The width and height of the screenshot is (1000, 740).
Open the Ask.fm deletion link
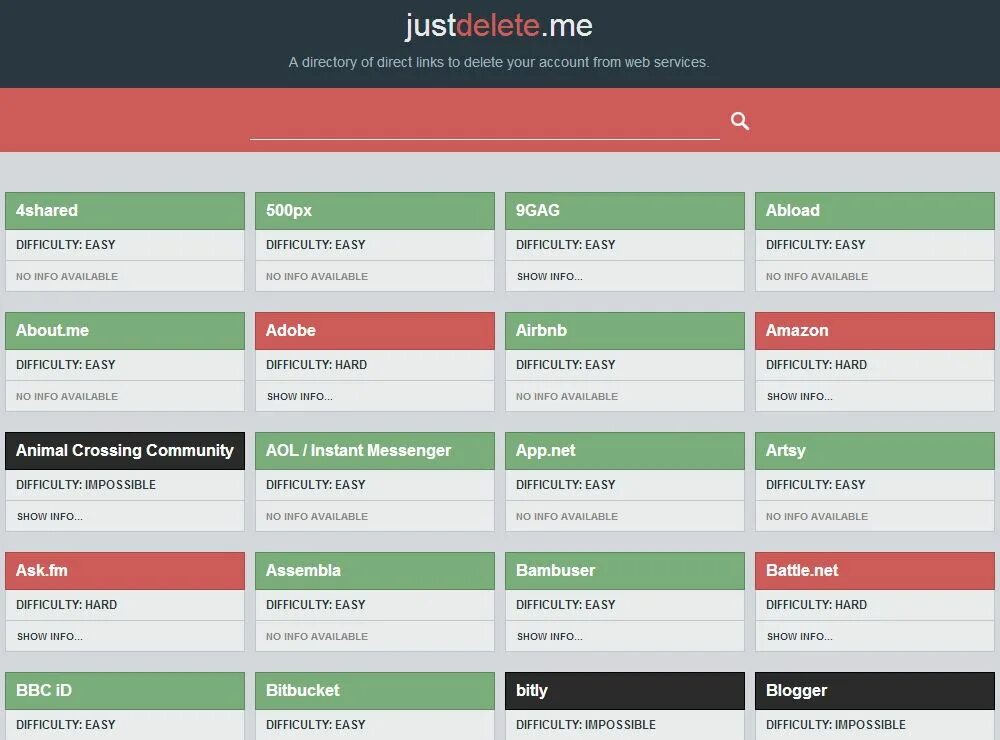(x=125, y=570)
